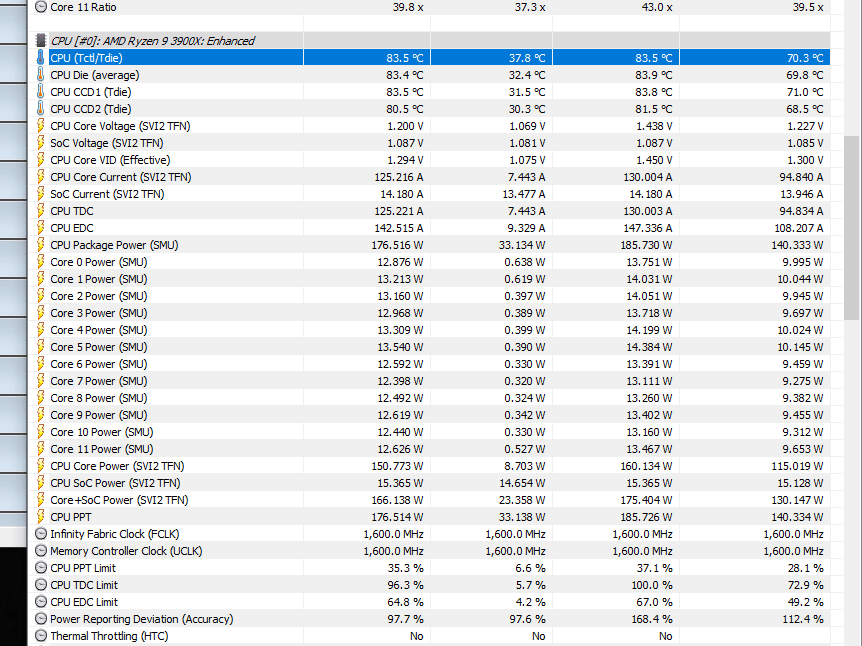Viewport: 862px width, 646px height.
Task: Select the CPU [#0]: AMD Ryzen 9 3900X: Enhanced header
Action: [x=153, y=41]
